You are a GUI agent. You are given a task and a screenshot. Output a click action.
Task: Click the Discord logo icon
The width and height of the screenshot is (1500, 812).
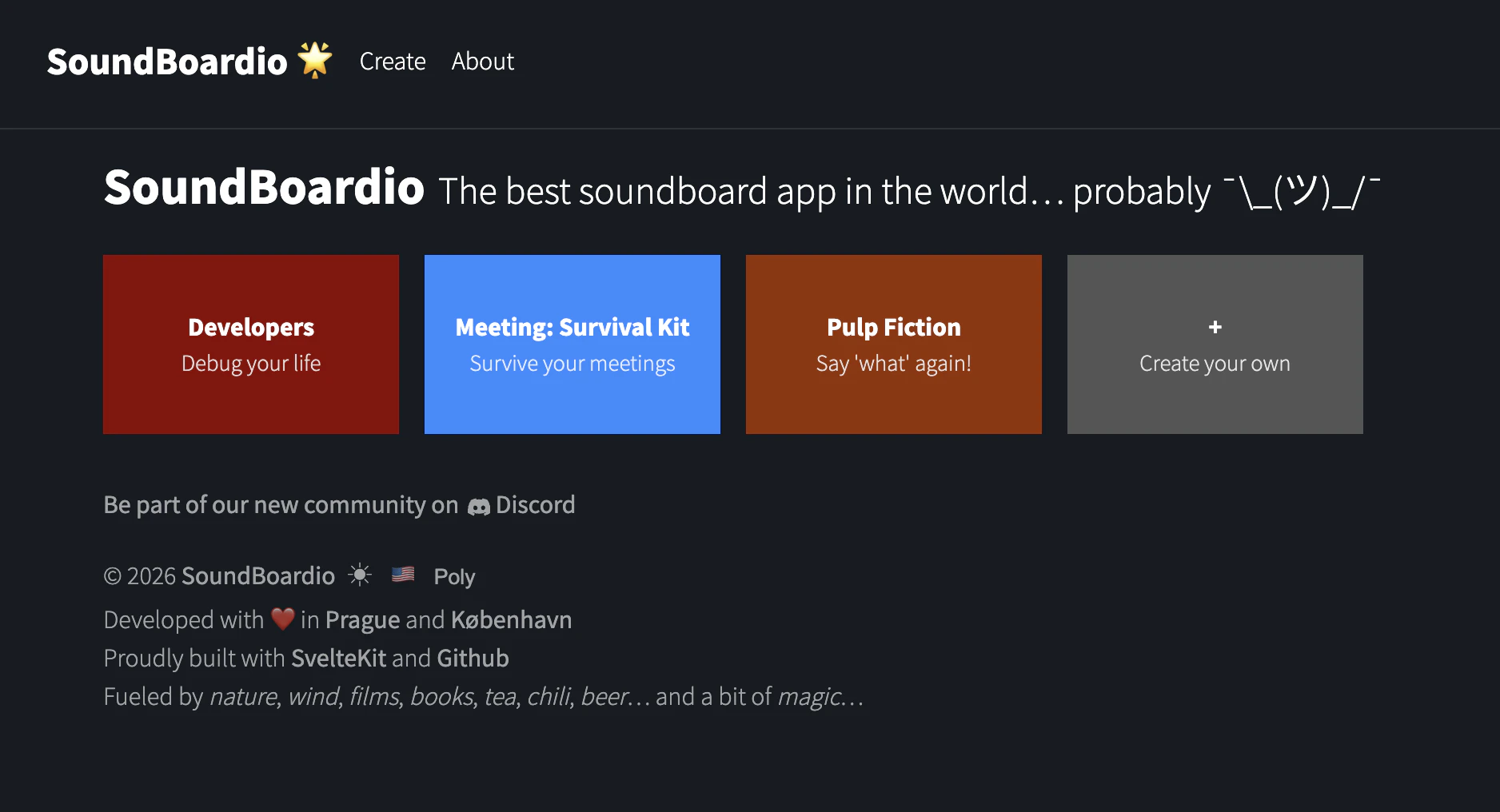(478, 507)
